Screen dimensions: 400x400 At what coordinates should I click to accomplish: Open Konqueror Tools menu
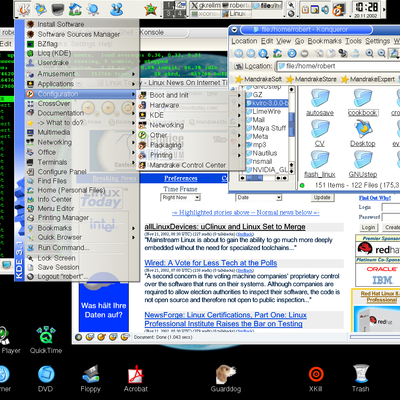(353, 41)
